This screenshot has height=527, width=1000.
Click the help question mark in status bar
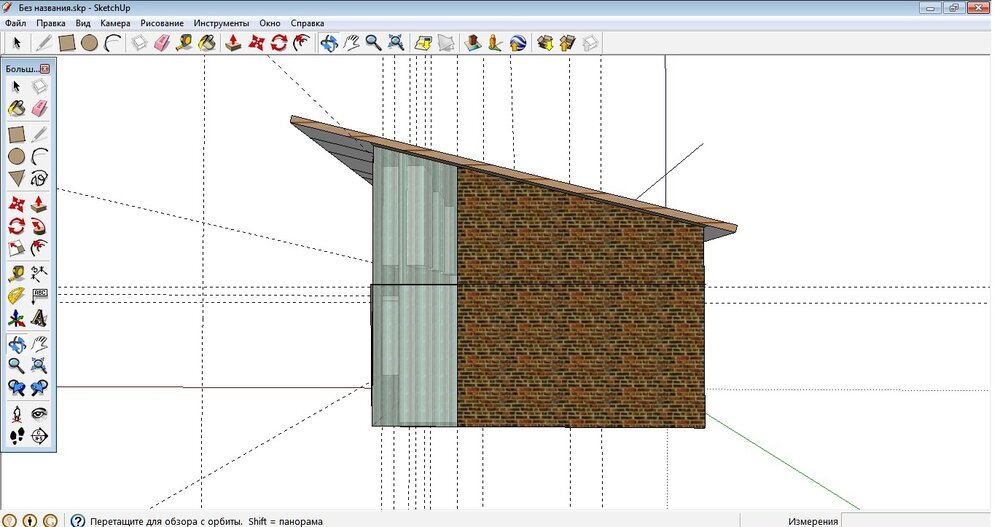pos(78,520)
